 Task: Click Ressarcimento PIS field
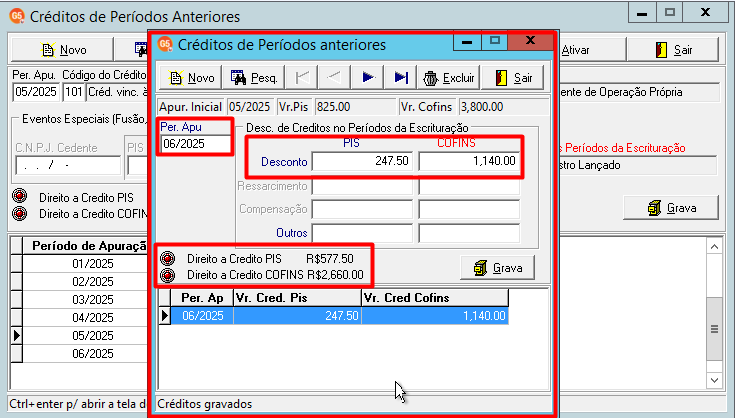[362, 187]
